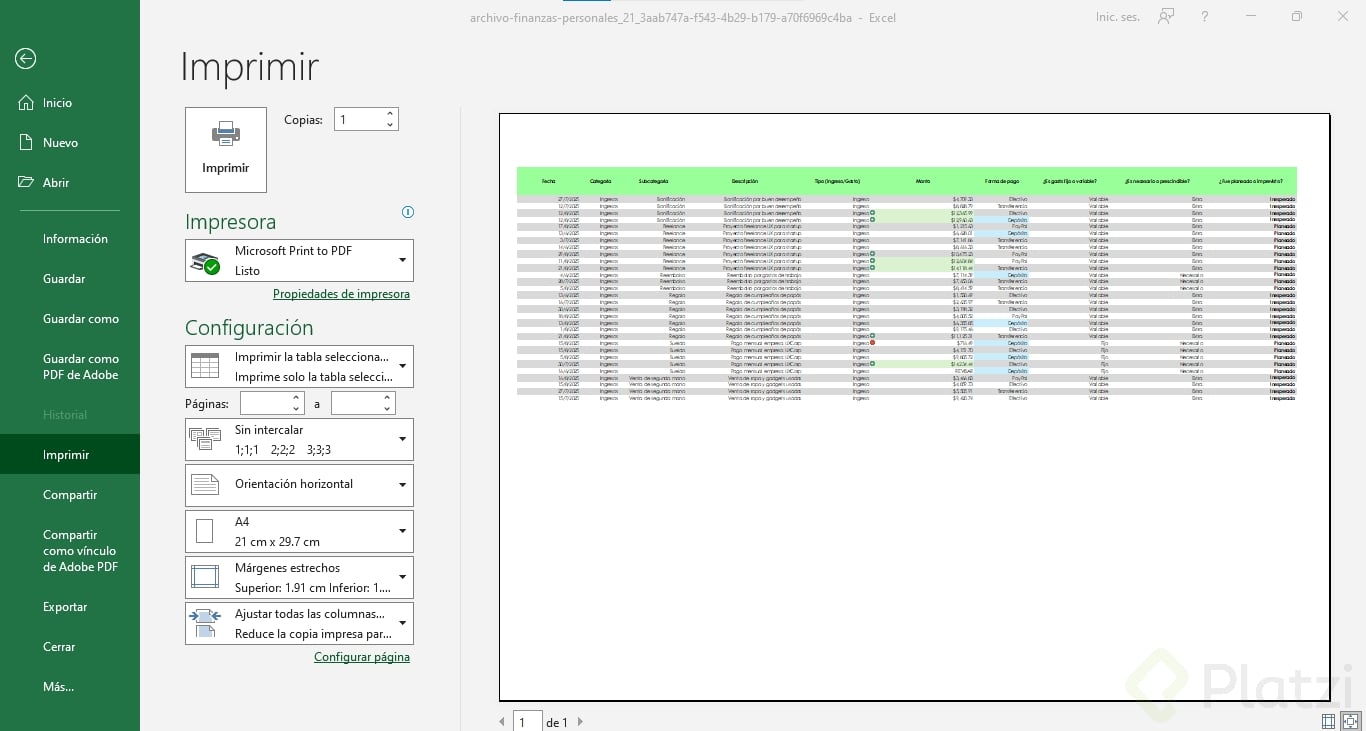The height and width of the screenshot is (731, 1366).
Task: Open the Orientación horizontal dropdown
Action: coord(299,485)
